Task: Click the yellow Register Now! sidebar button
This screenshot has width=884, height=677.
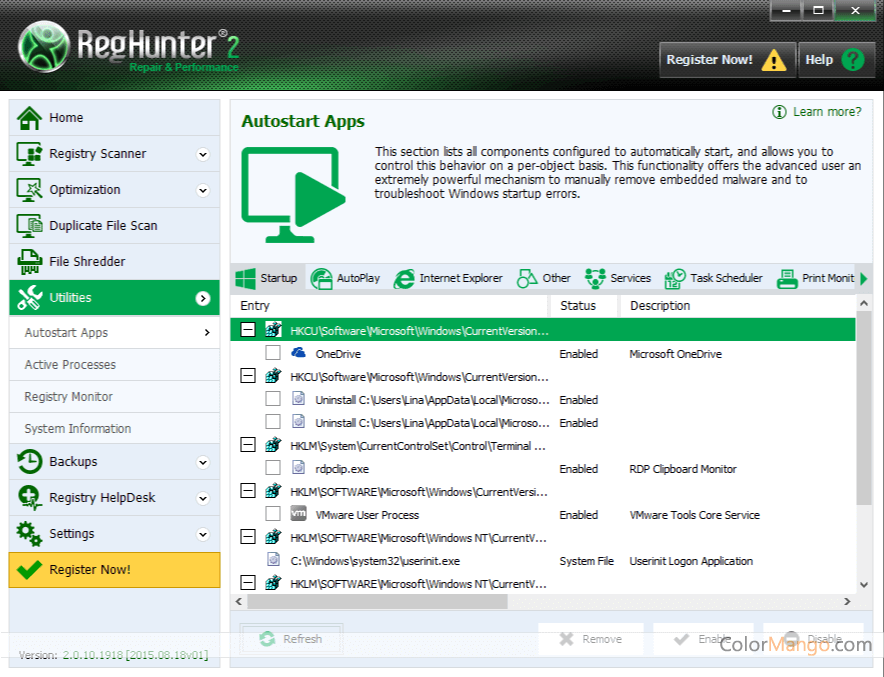Action: (114, 570)
